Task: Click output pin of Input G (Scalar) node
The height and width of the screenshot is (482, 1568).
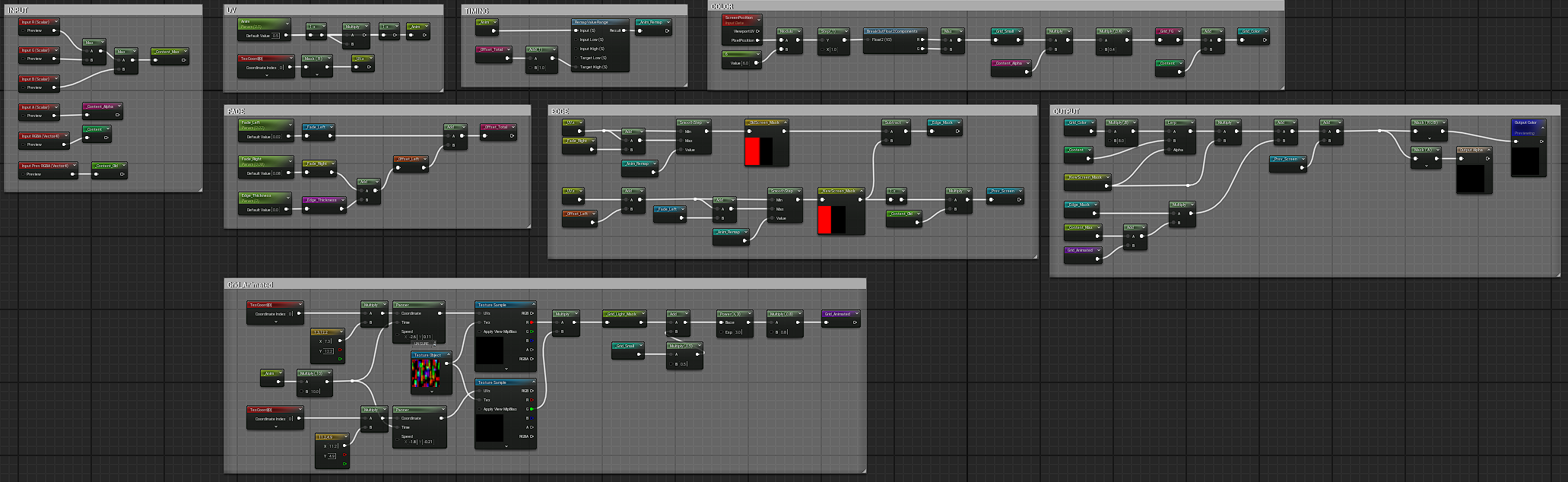Action: click(54, 59)
